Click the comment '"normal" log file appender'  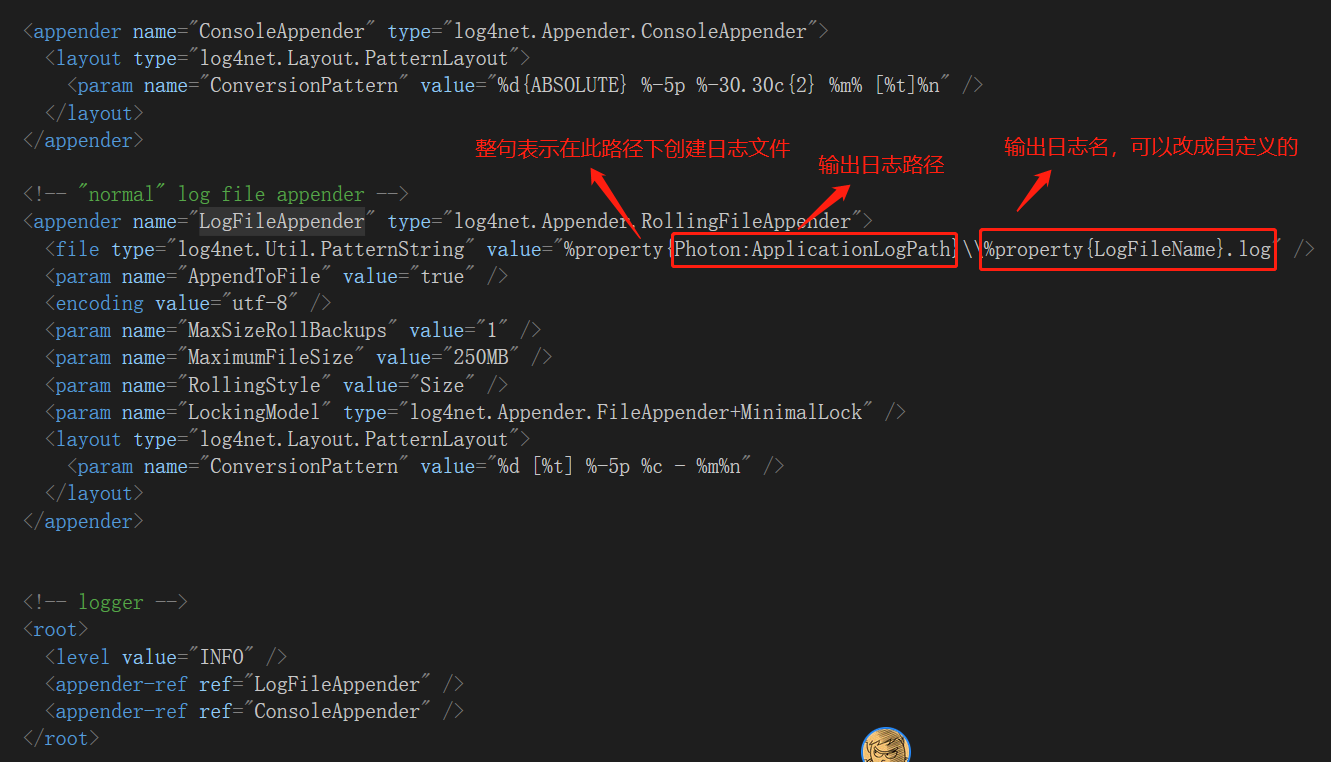(x=215, y=194)
